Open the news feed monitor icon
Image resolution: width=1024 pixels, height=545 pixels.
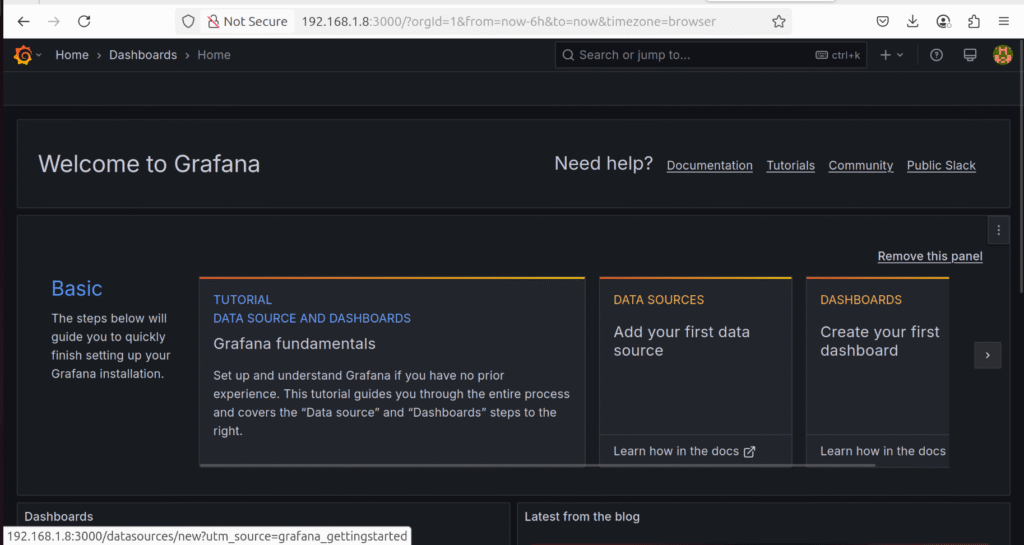click(970, 55)
